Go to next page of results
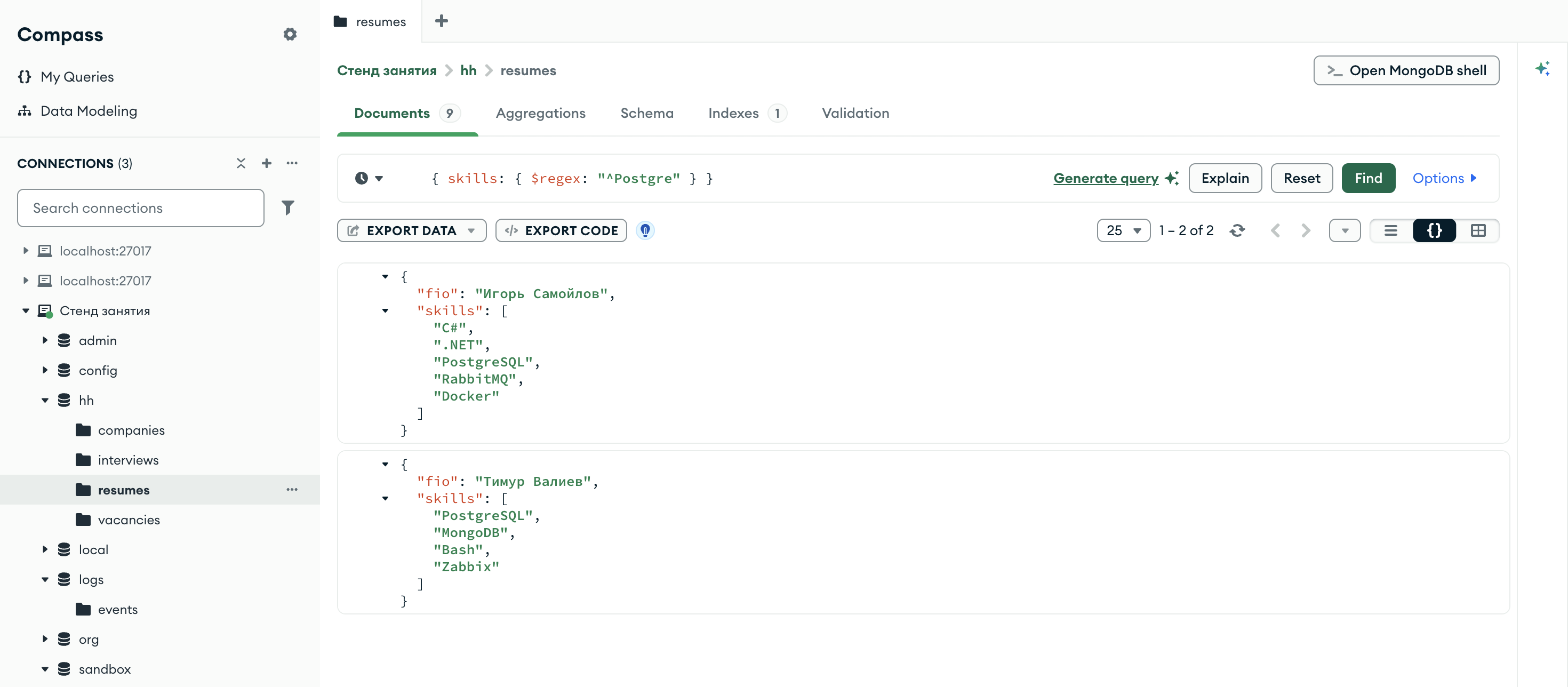The image size is (1568, 687). click(1305, 230)
